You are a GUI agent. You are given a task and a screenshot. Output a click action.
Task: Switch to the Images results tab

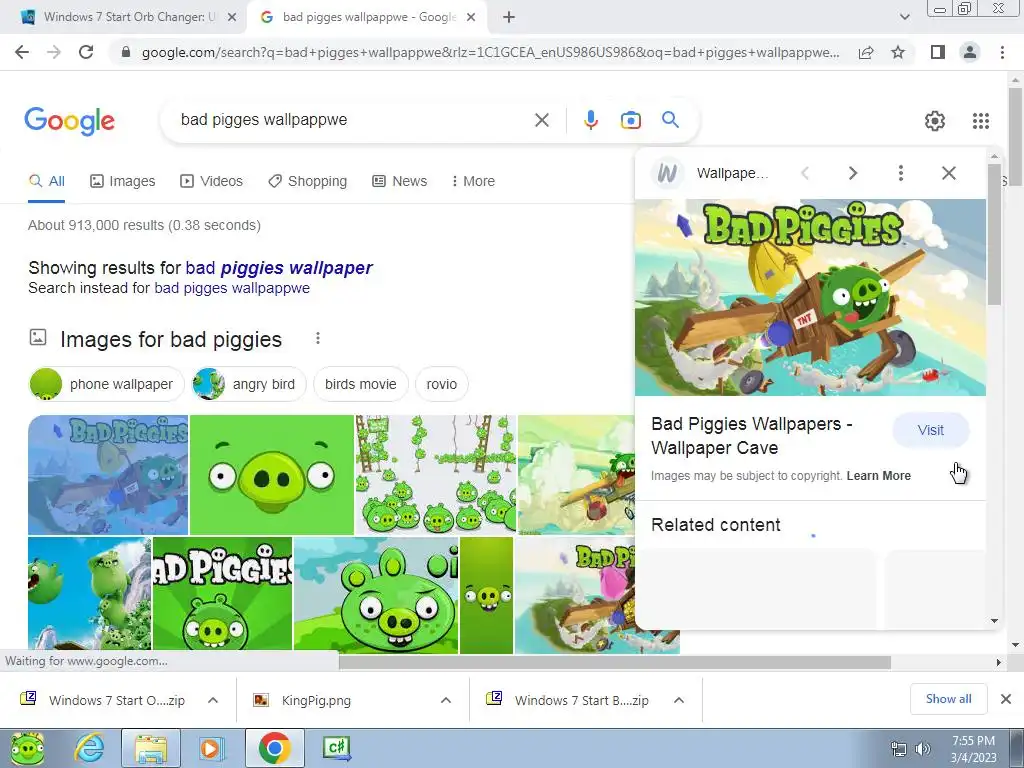point(123,181)
